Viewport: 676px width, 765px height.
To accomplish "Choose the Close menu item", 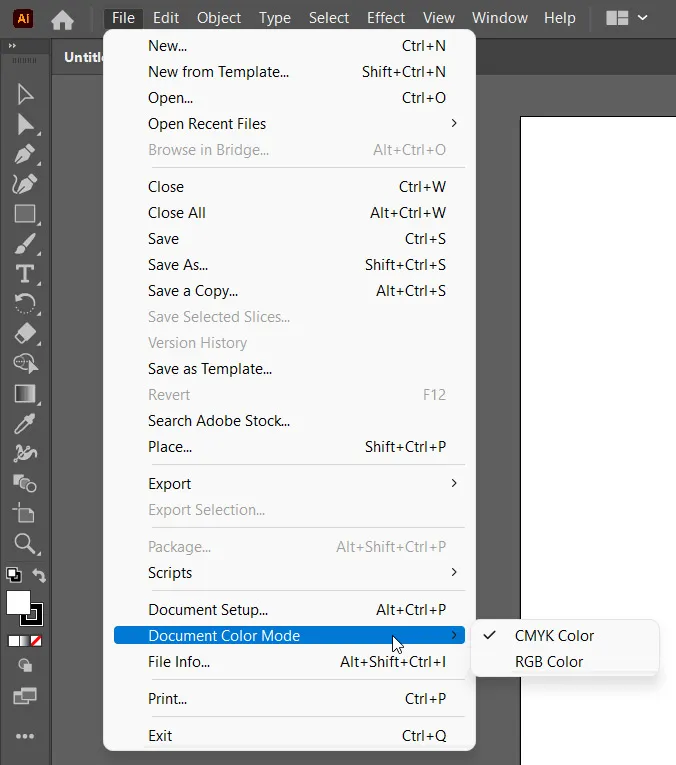I will 289,187.
